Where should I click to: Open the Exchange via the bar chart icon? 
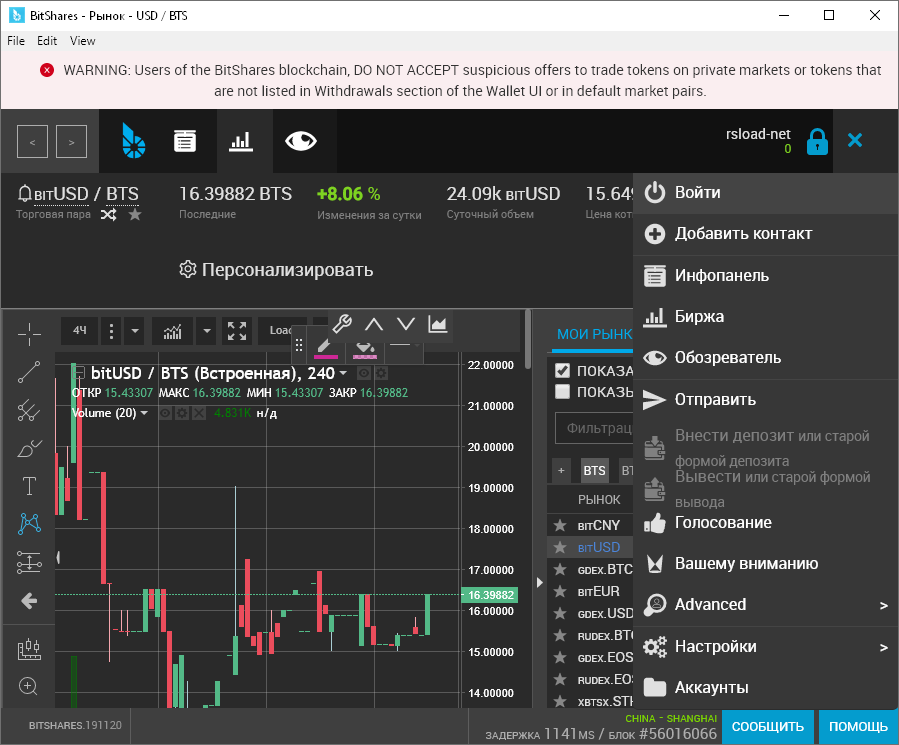(241, 141)
